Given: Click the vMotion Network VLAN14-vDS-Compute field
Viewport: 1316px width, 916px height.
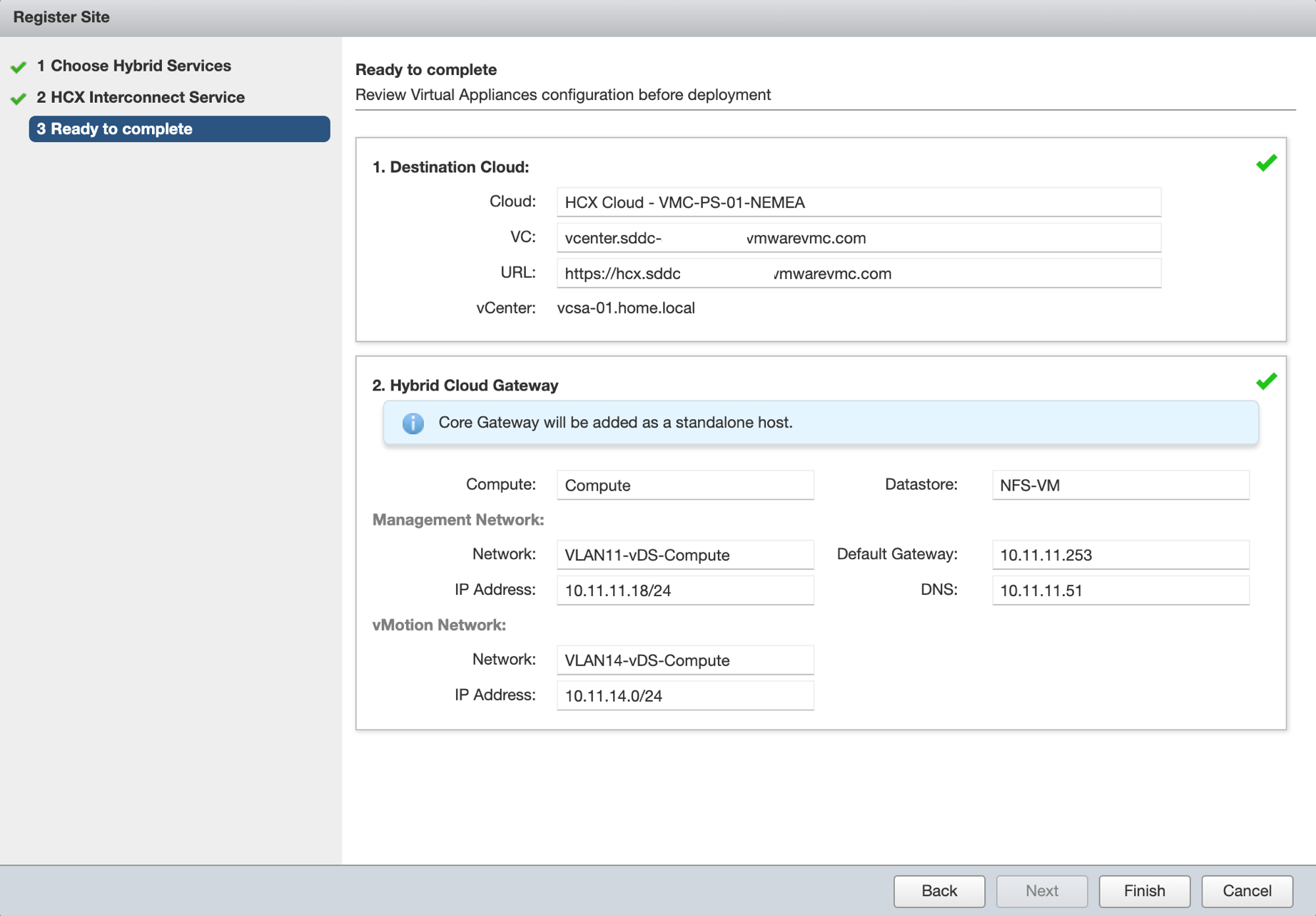Looking at the screenshot, I should pos(684,660).
